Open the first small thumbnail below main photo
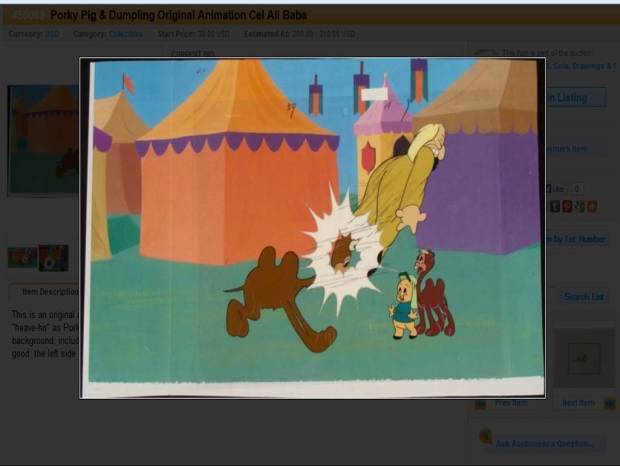620x466 pixels. [x=22, y=257]
